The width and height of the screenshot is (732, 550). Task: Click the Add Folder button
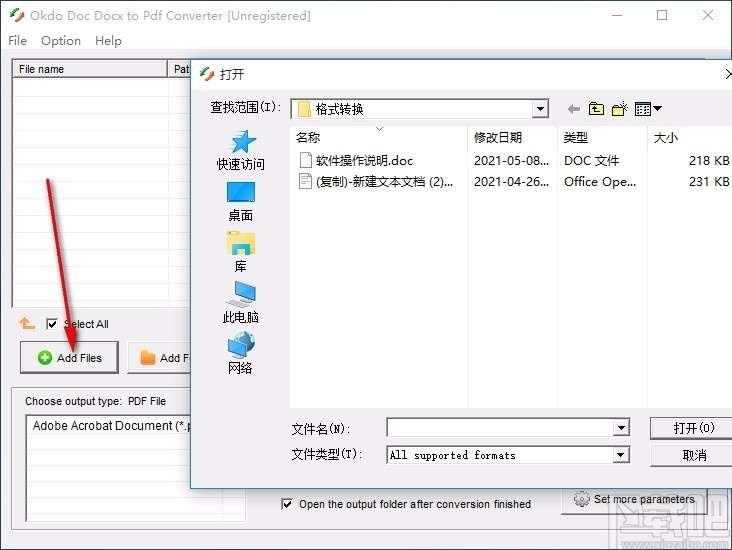click(160, 358)
